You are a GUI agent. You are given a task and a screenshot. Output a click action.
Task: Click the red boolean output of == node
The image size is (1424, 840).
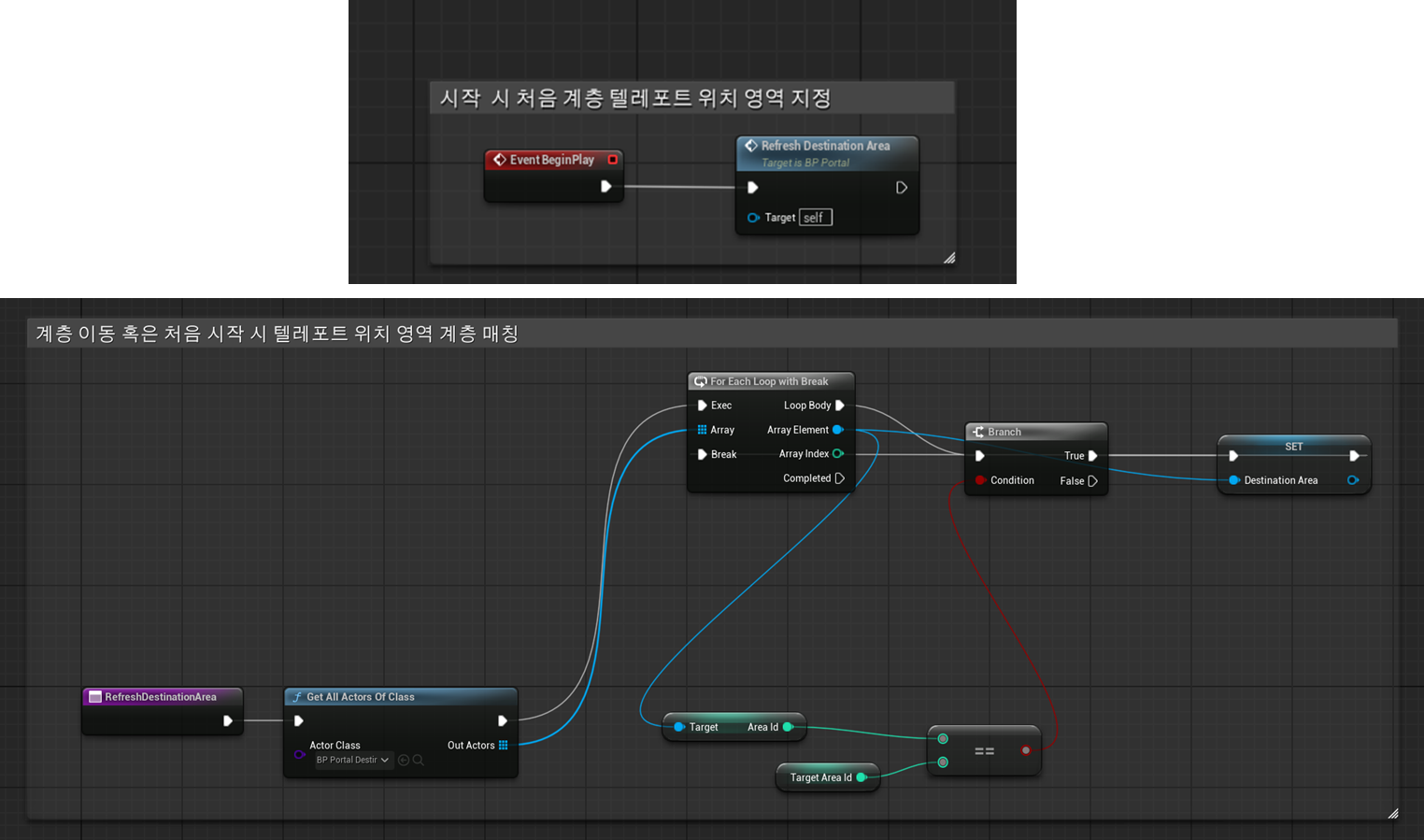click(1026, 750)
